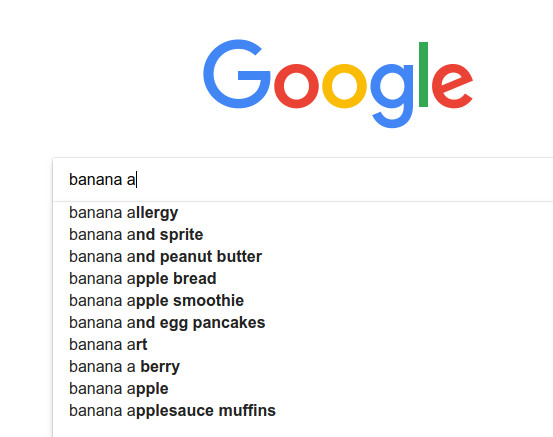Image resolution: width=553 pixels, height=437 pixels.
Task: Click the search box containing 'banana a'
Action: (303, 180)
